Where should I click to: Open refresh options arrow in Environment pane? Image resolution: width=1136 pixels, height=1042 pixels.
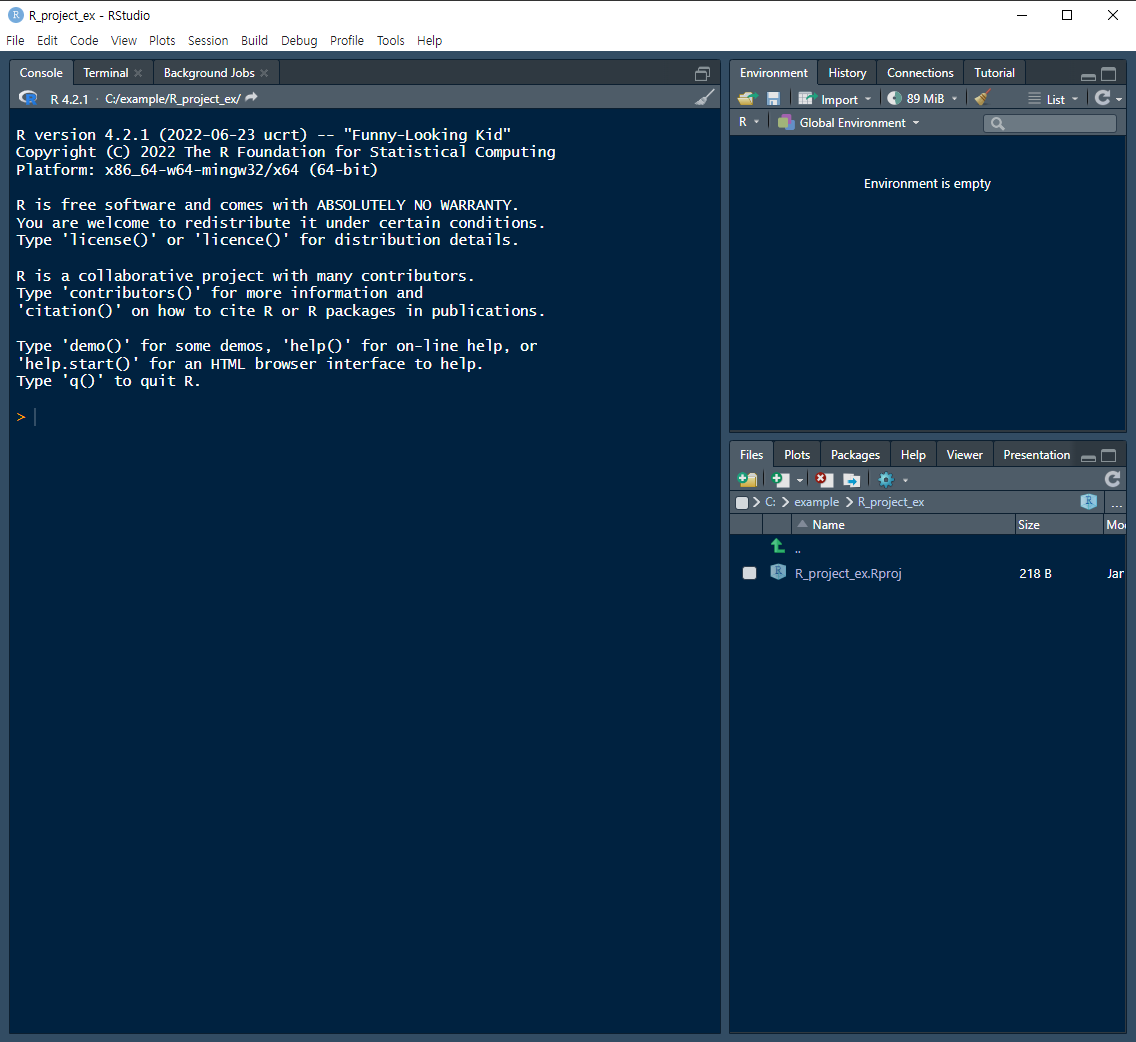pyautogui.click(x=1119, y=99)
